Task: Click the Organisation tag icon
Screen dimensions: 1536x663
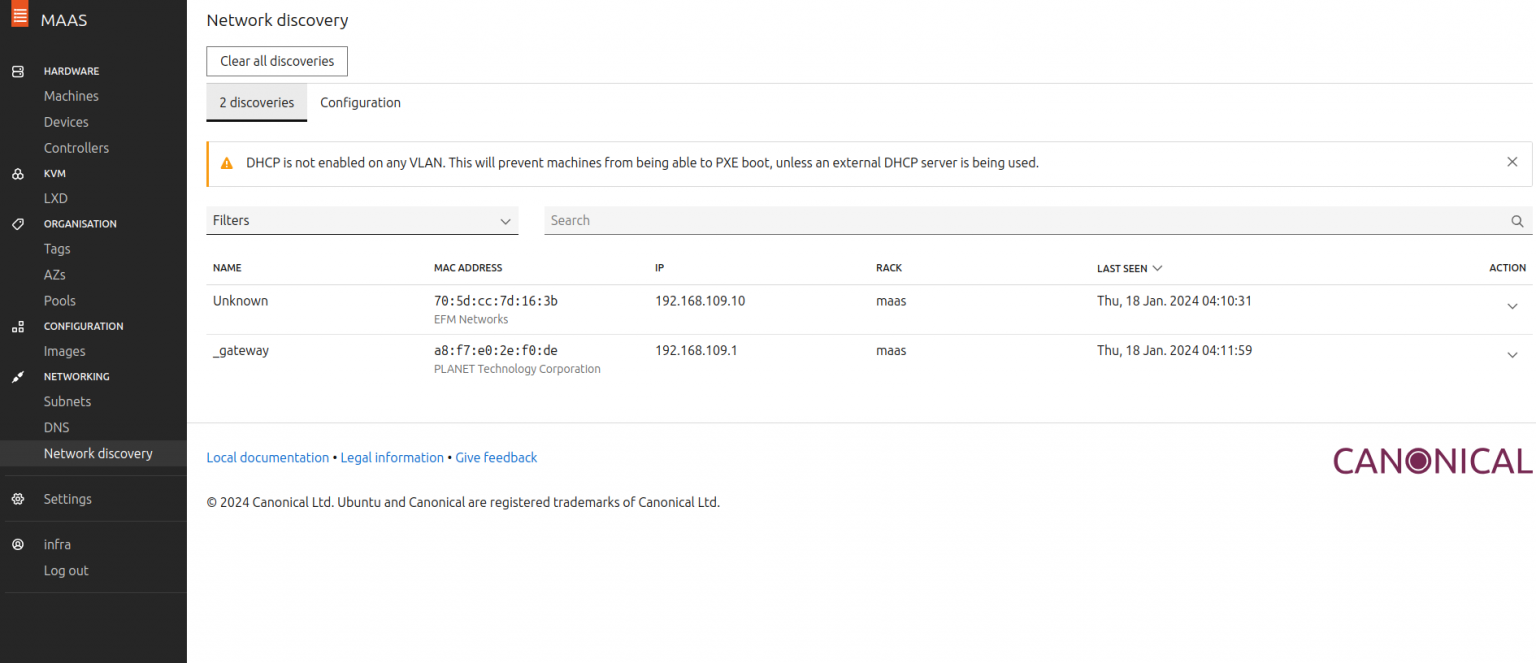Action: [17, 224]
